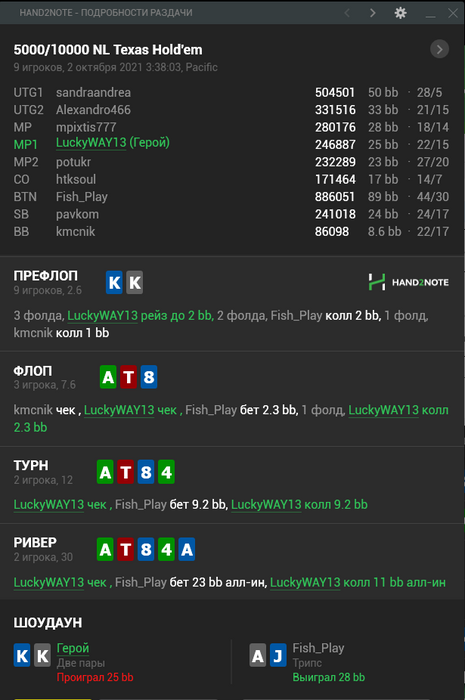Click Fish_Play's blue J showdown card
This screenshot has height=700, width=465.
[x=278, y=656]
